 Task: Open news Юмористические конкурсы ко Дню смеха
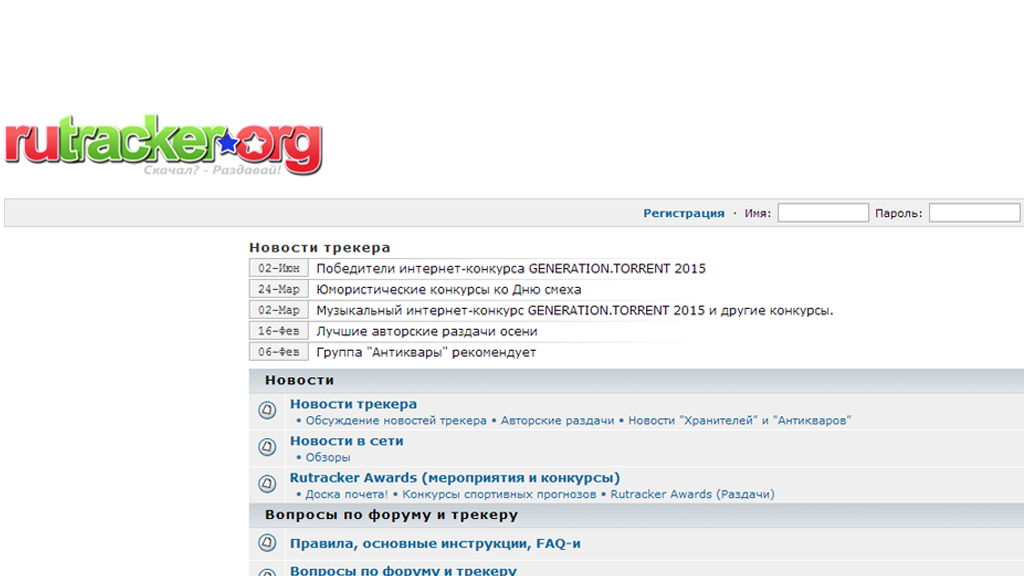(x=449, y=289)
